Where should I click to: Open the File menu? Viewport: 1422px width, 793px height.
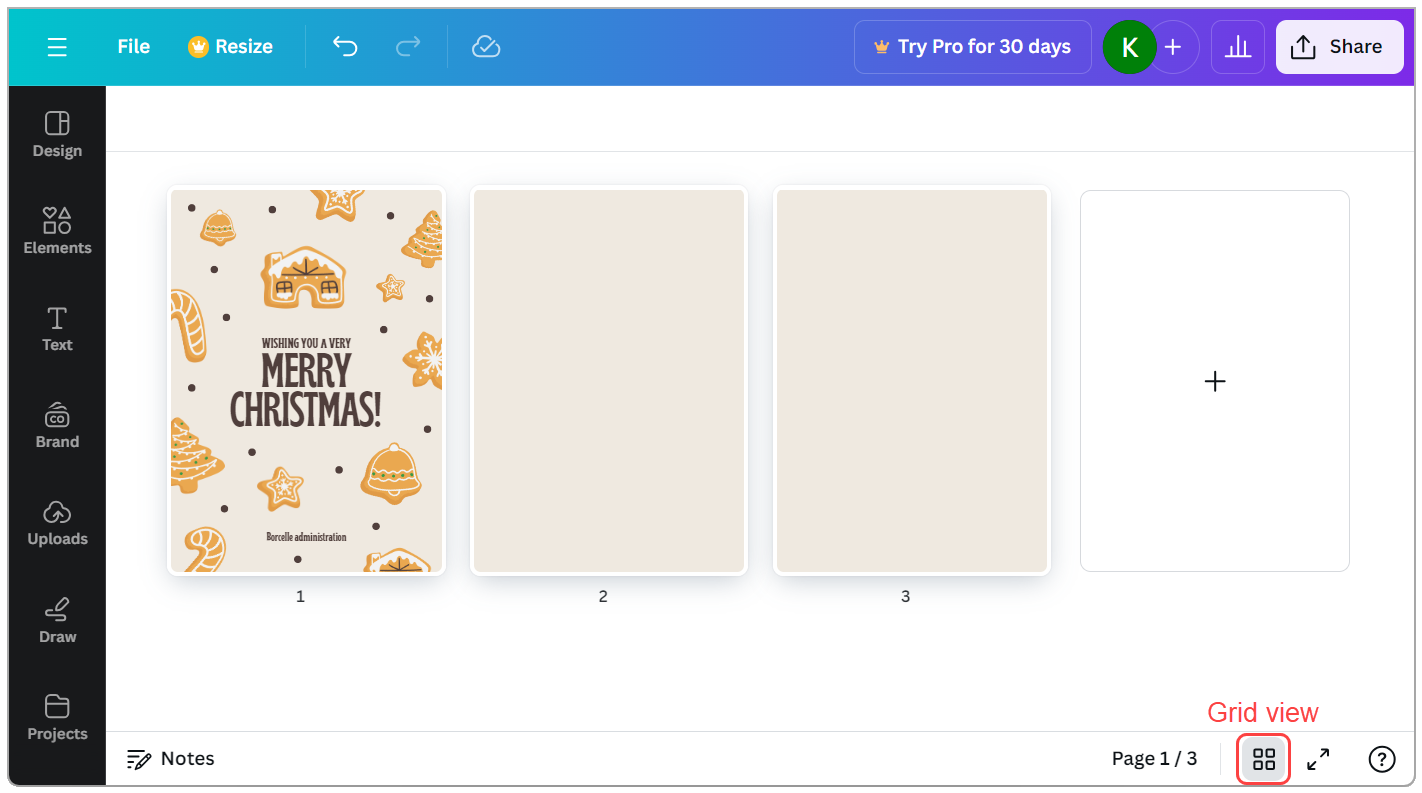[x=133, y=46]
